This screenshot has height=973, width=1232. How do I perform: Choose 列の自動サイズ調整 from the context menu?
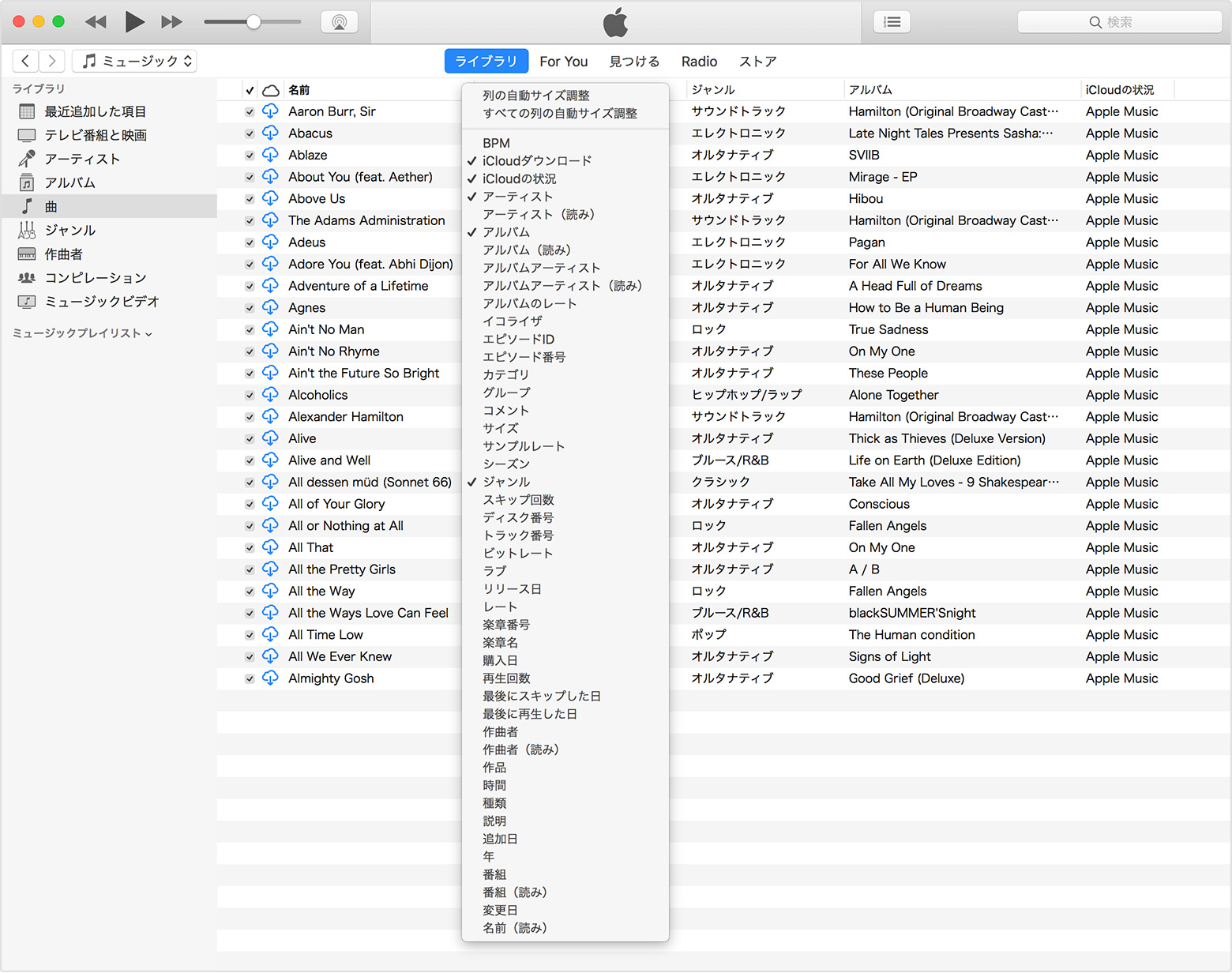tap(535, 96)
